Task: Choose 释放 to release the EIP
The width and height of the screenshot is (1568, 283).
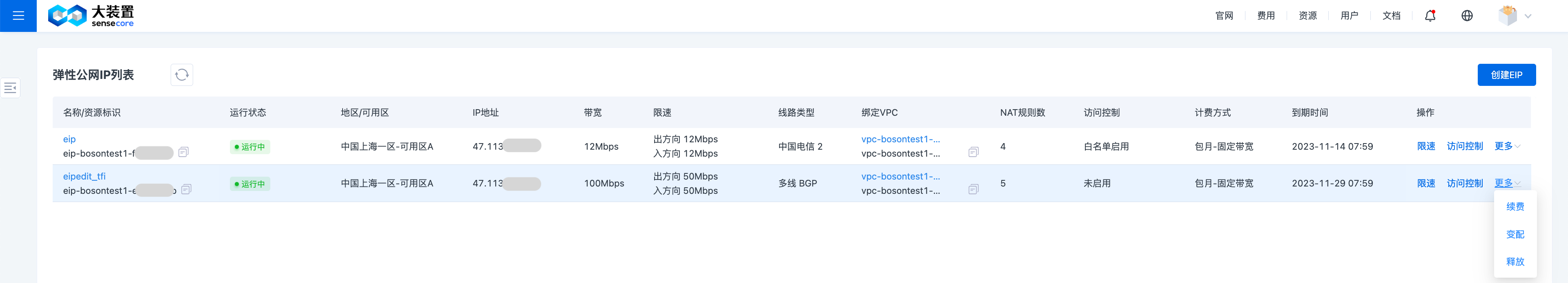Action: [x=1515, y=262]
